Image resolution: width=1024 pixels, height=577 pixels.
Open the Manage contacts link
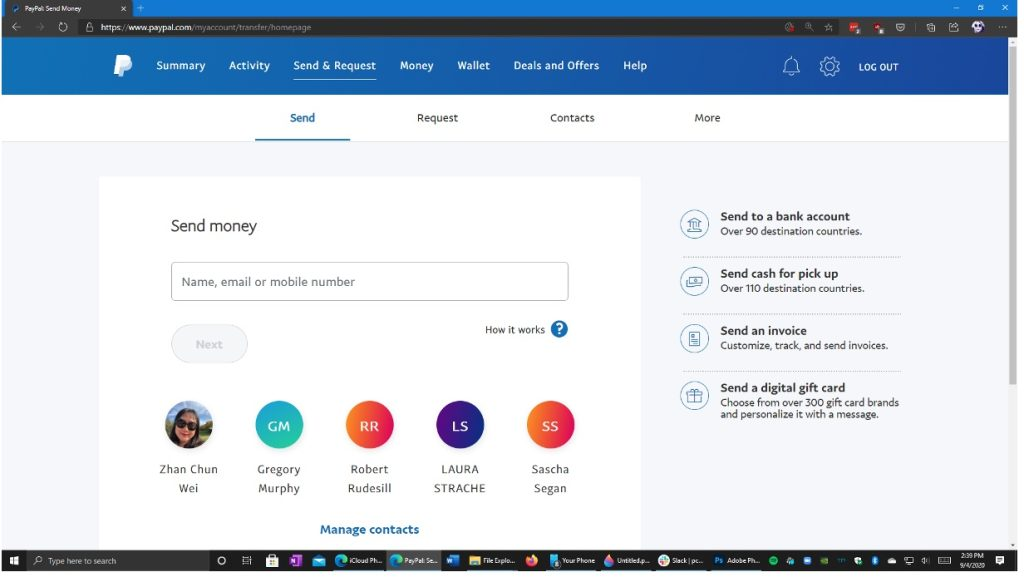[370, 529]
